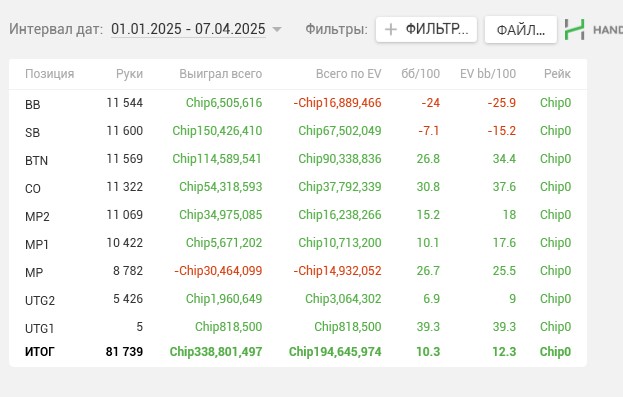This screenshot has height=397, width=623.
Task: Sort by бб/100 column header
Action: (420, 74)
